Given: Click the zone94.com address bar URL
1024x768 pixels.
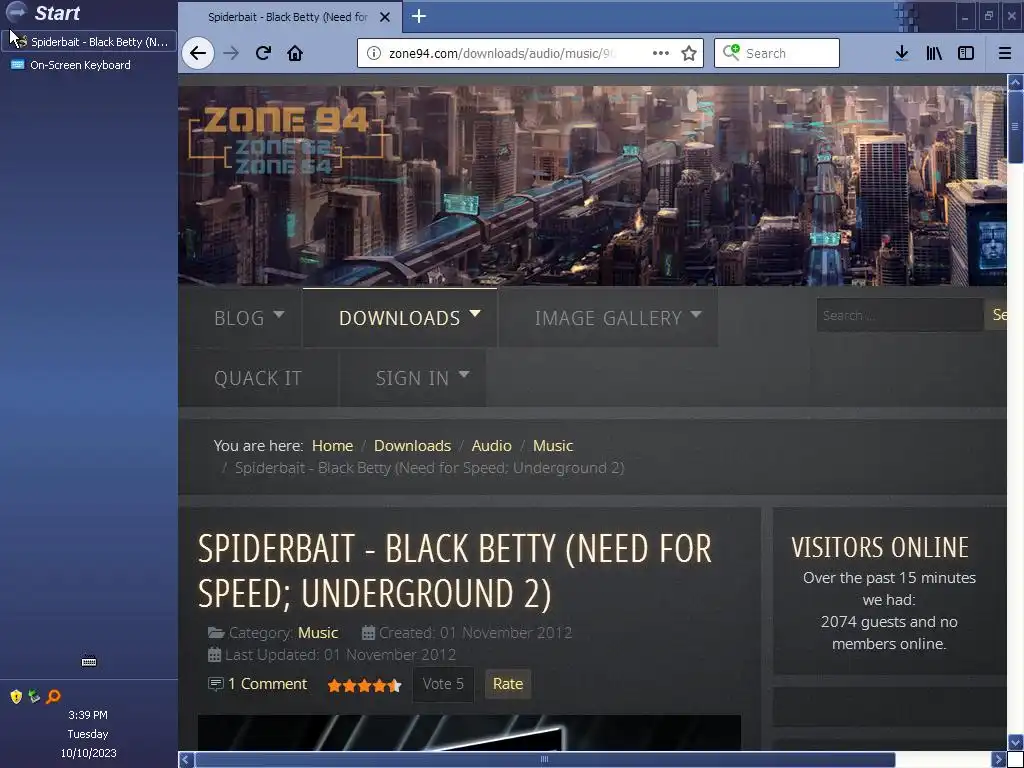Looking at the screenshot, I should (503, 53).
